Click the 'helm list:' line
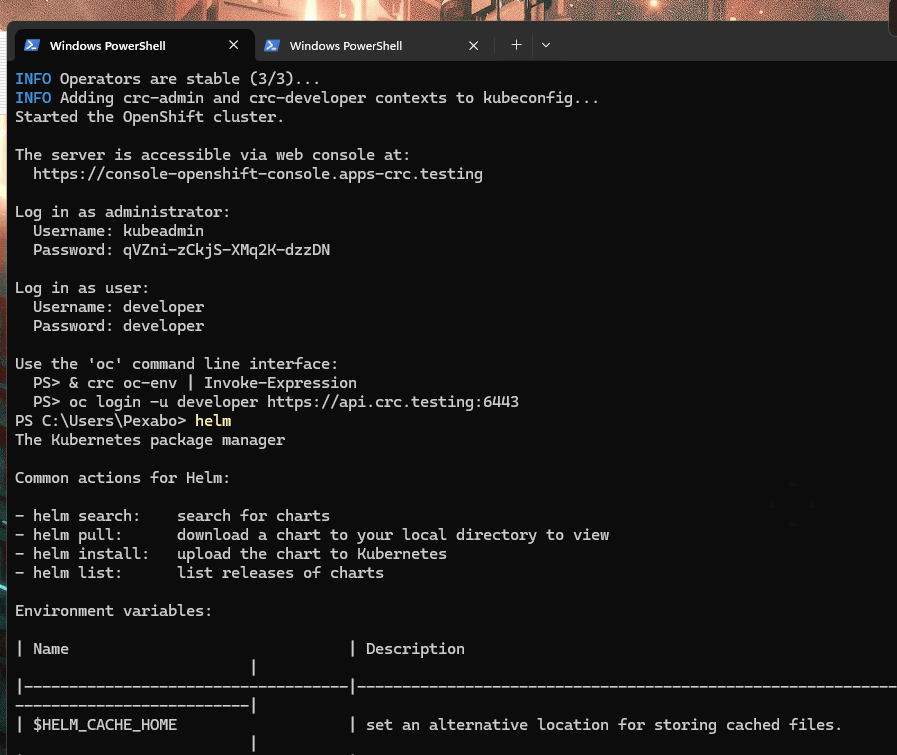The image size is (897, 755). [x=199, y=573]
